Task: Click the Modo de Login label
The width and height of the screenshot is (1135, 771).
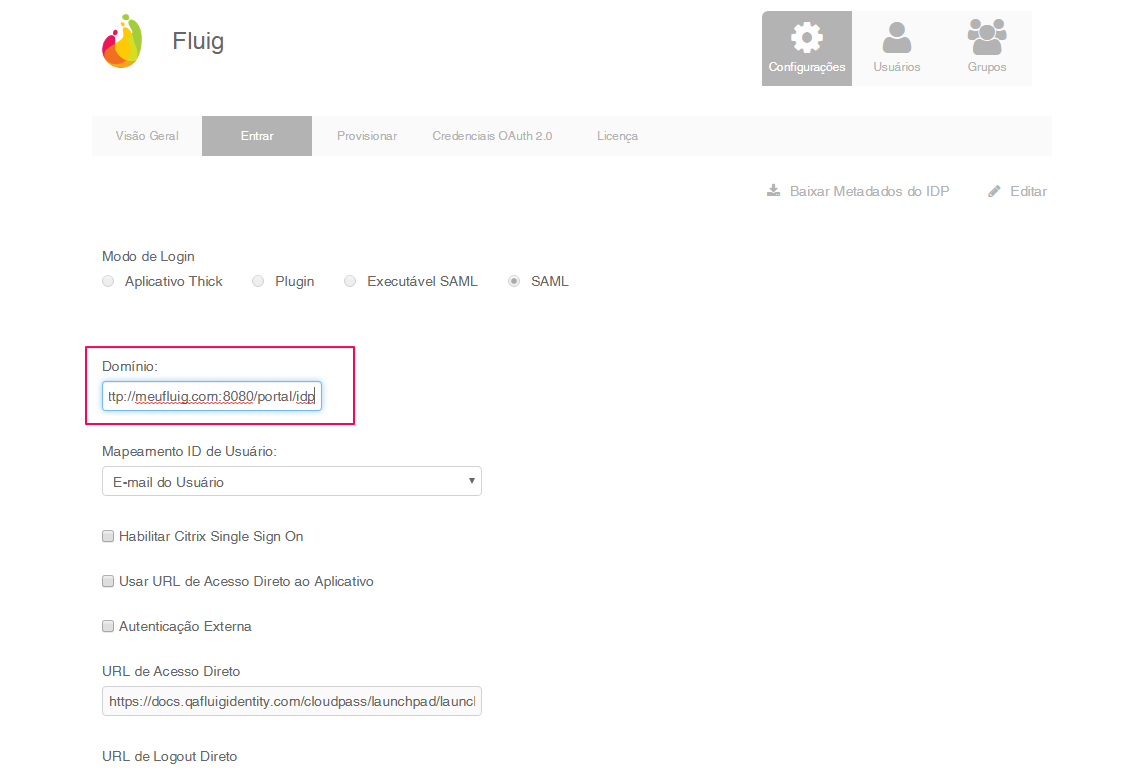Action: tap(148, 256)
